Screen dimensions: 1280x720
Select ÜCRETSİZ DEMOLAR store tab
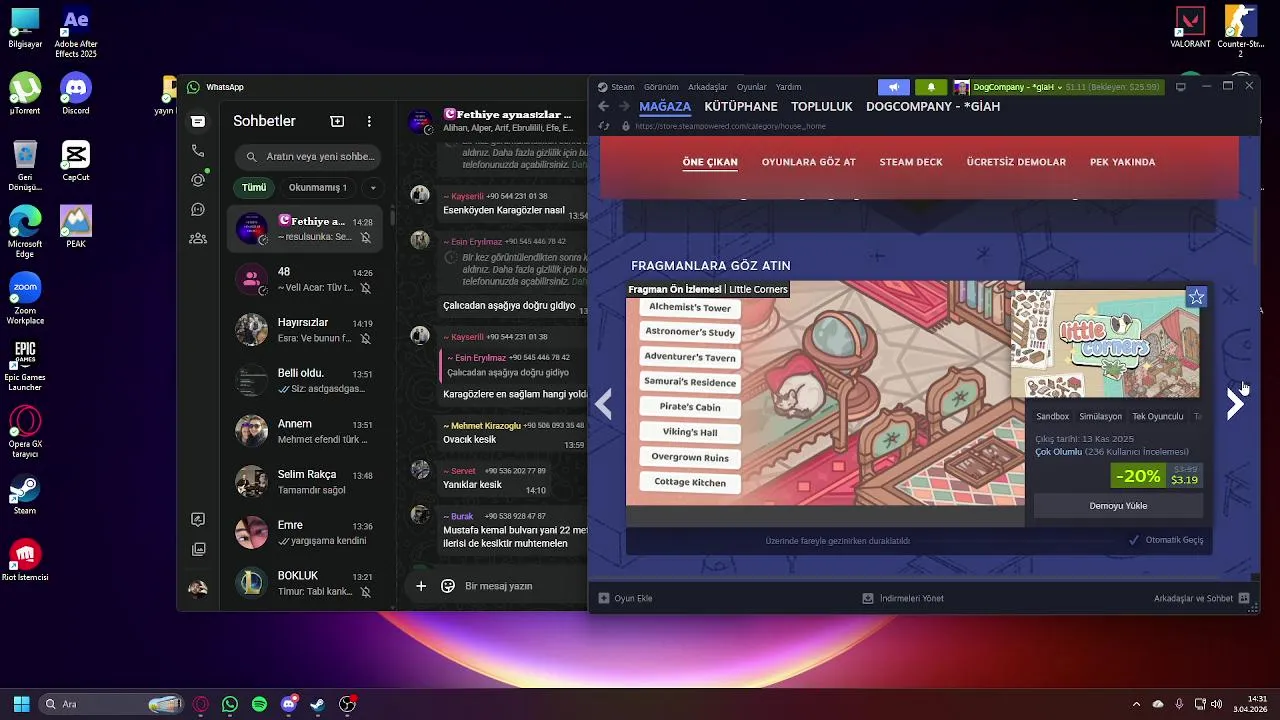tap(1016, 162)
